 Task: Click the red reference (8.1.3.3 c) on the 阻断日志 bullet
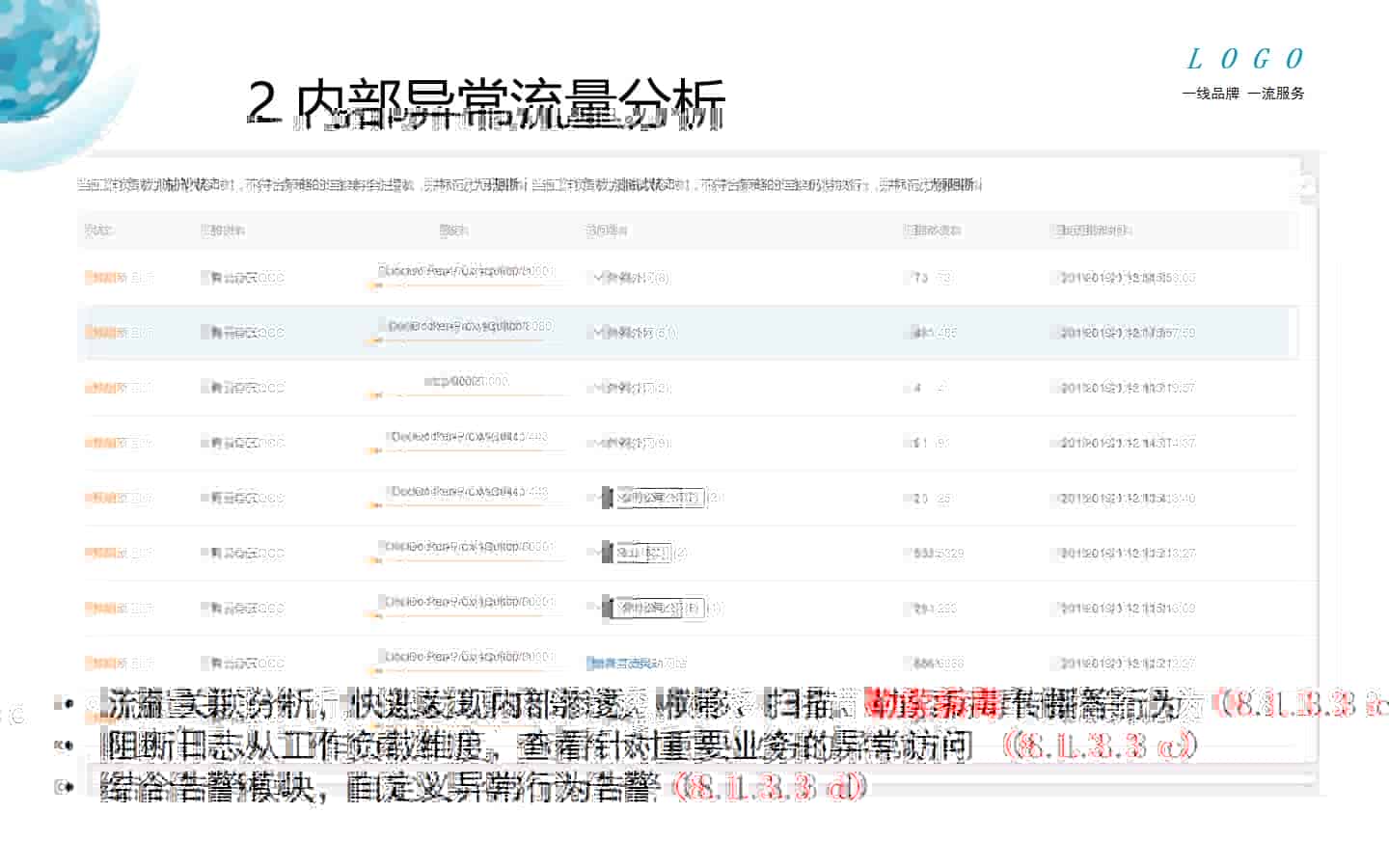pyautogui.click(x=1100, y=746)
